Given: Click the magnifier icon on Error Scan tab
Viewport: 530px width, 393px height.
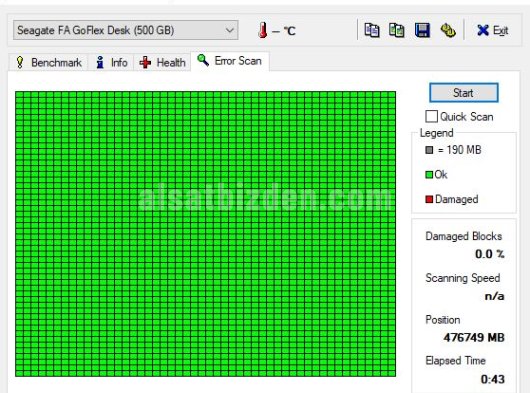Looking at the screenshot, I should click(203, 60).
